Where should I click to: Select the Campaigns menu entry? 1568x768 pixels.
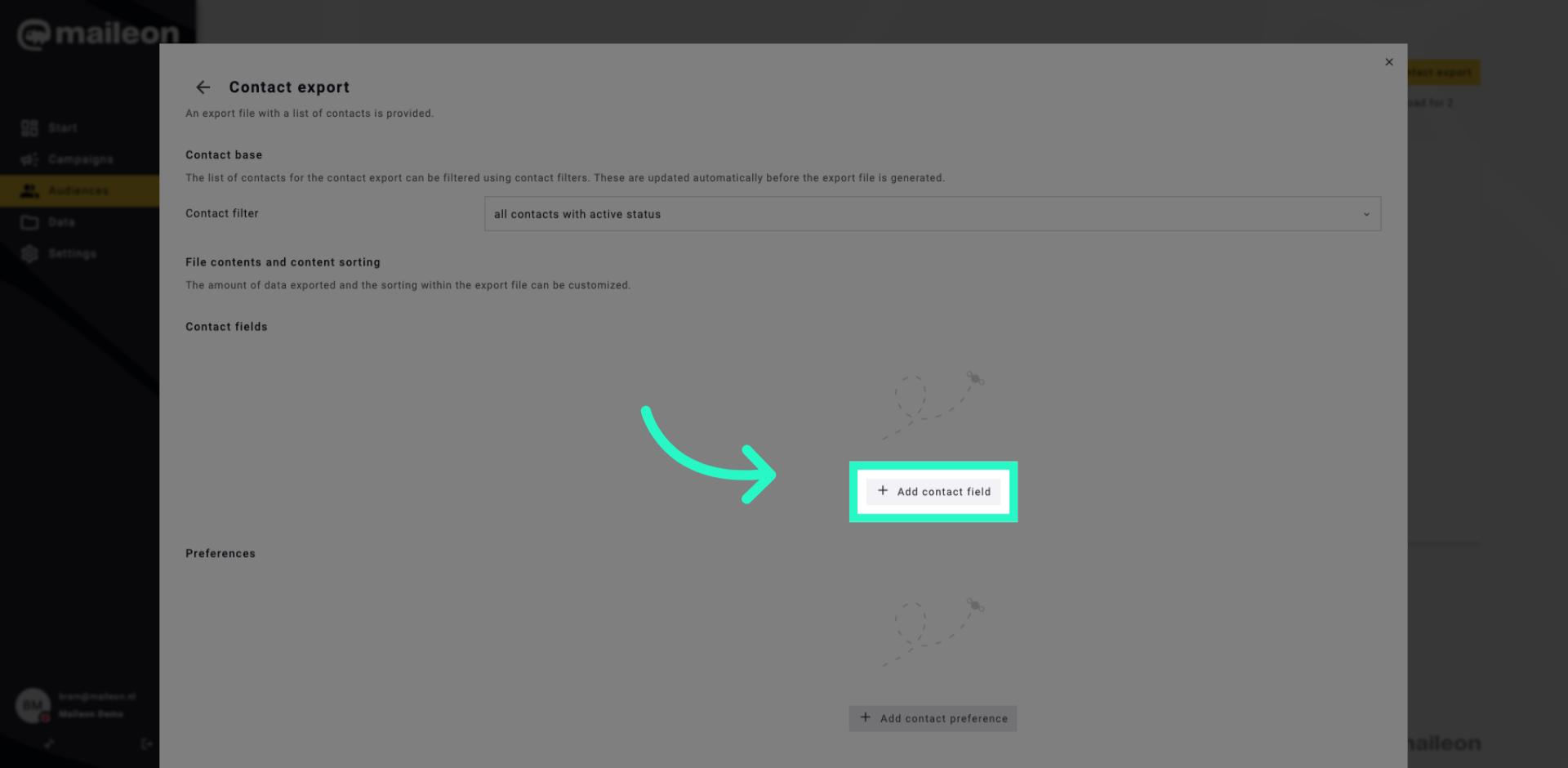pos(81,159)
